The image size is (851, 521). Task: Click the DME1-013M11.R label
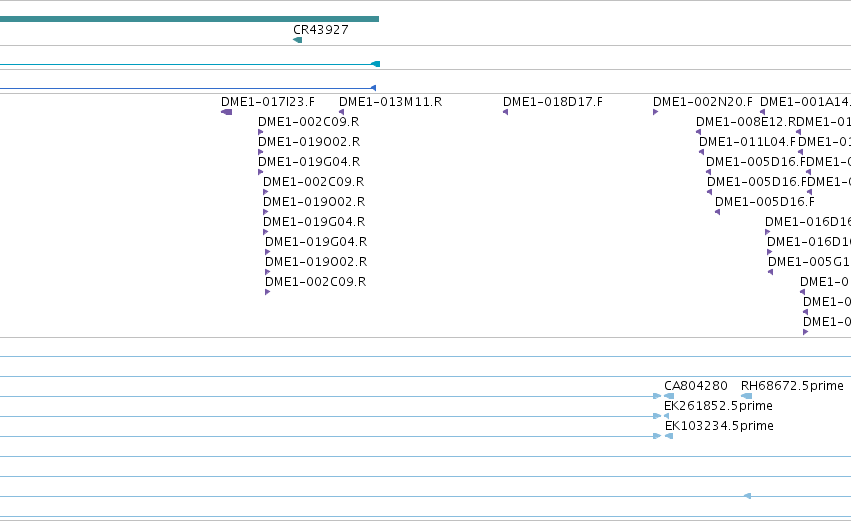390,102
